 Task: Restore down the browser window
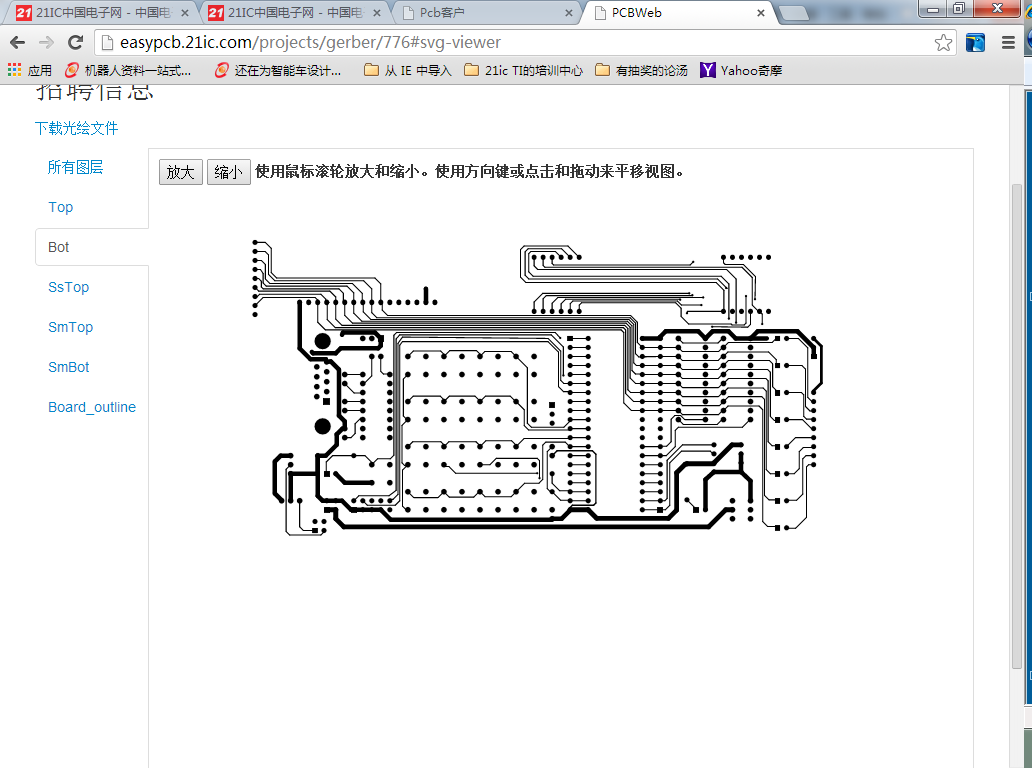pyautogui.click(x=959, y=9)
